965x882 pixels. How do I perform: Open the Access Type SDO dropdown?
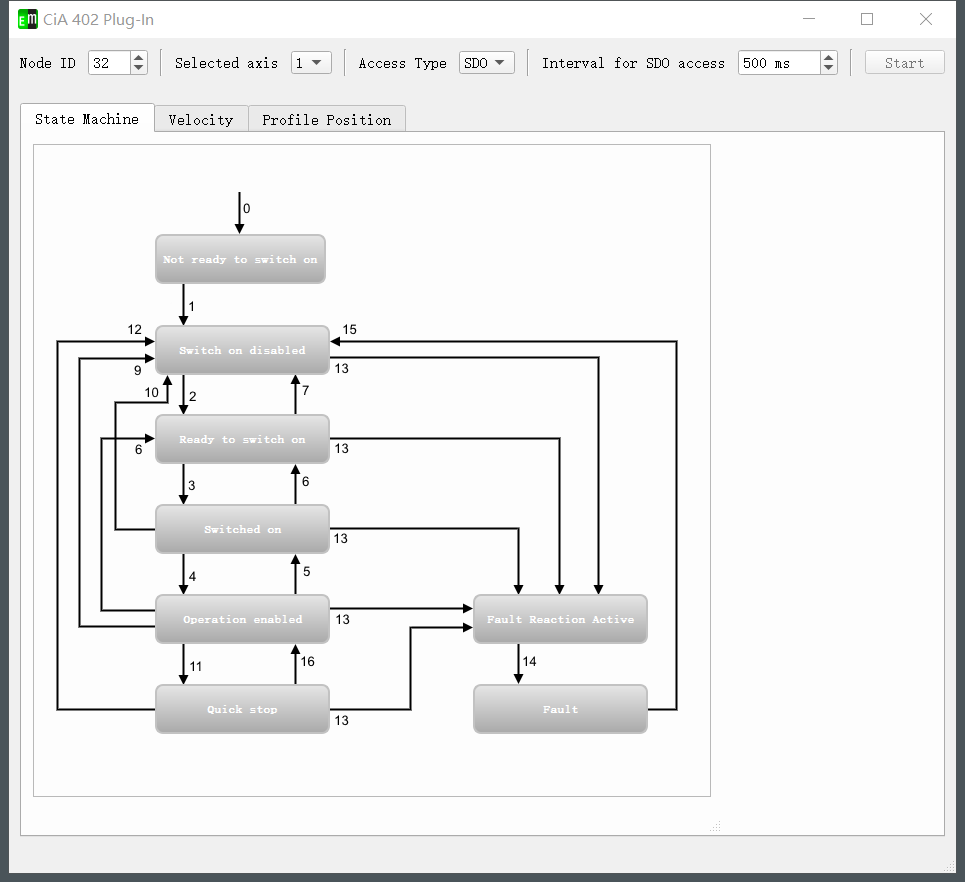tap(487, 63)
